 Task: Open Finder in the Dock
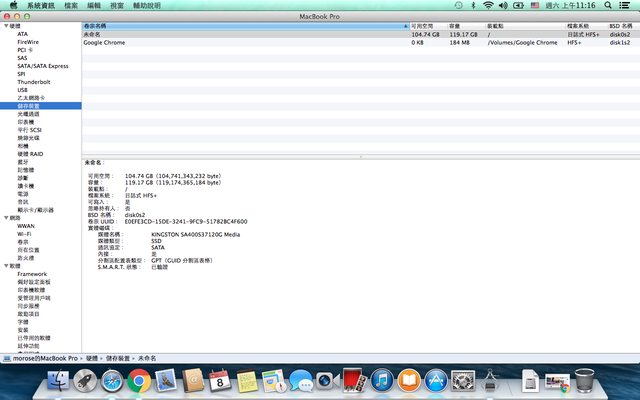59,380
